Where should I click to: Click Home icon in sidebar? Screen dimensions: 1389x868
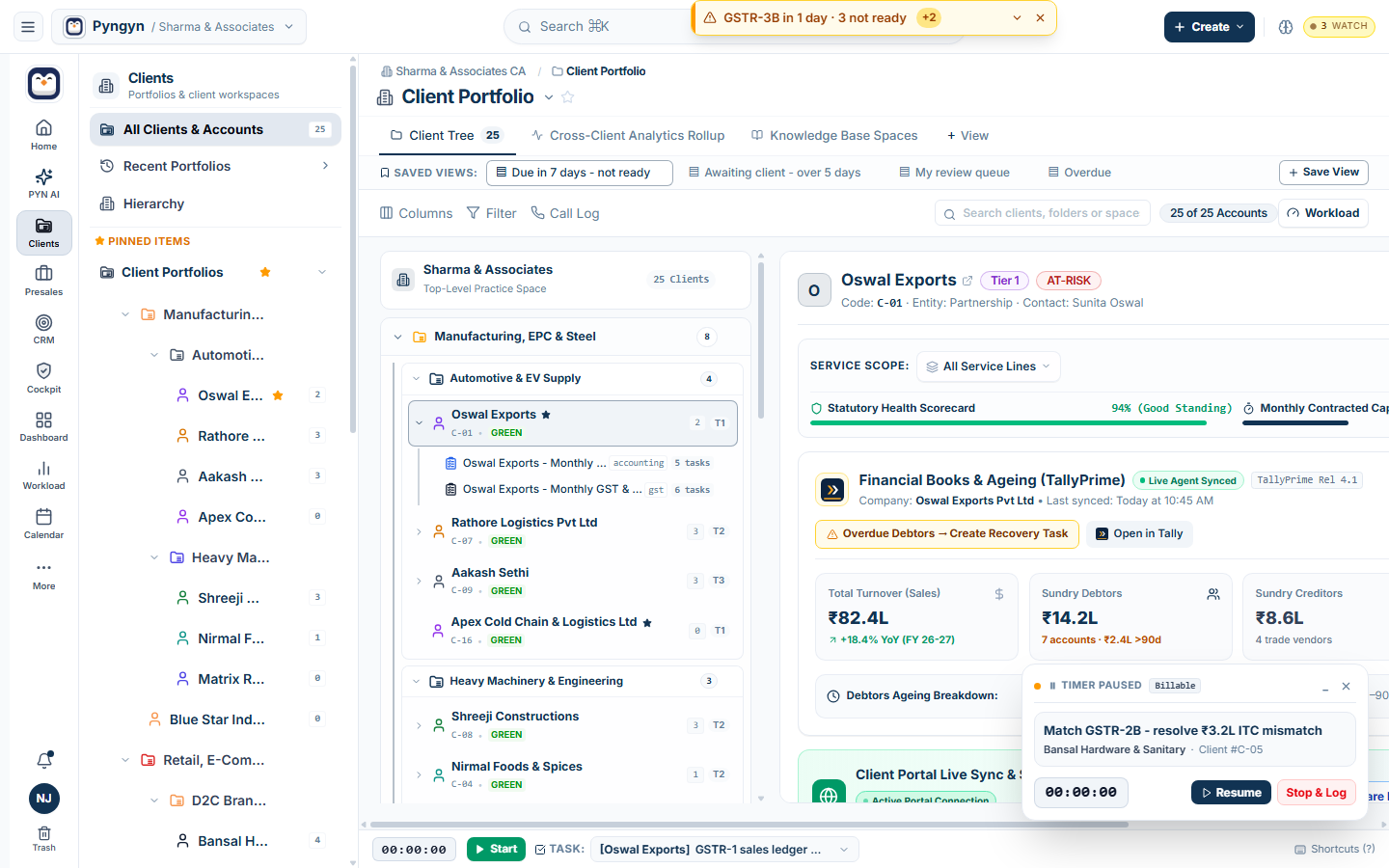43,135
